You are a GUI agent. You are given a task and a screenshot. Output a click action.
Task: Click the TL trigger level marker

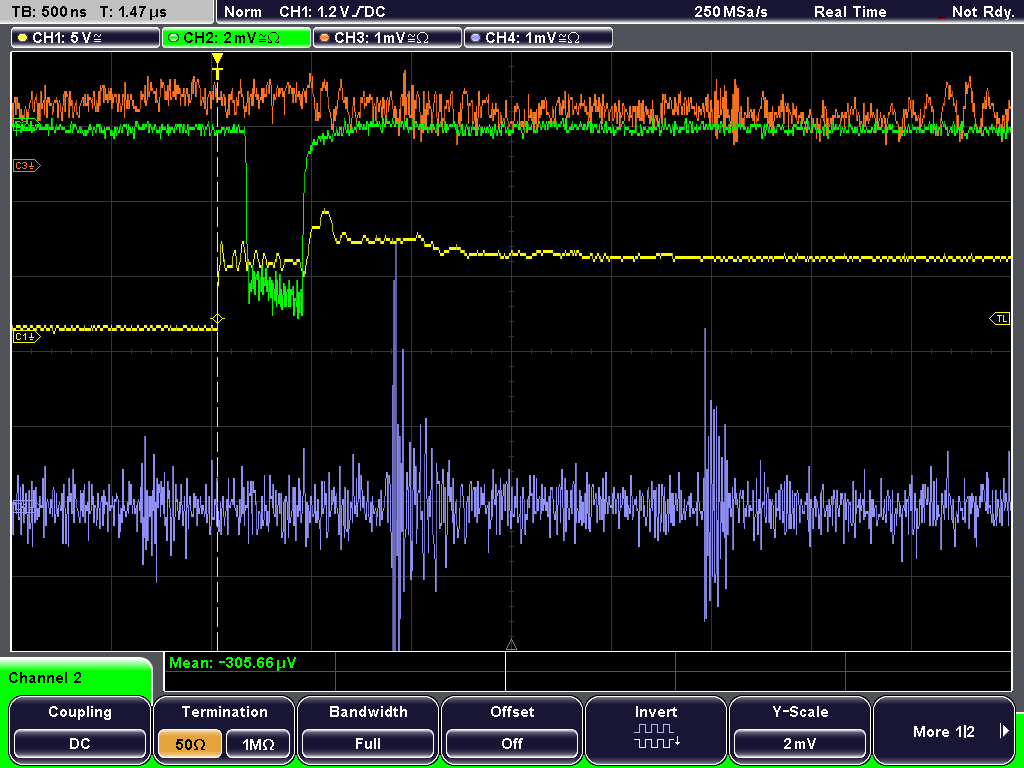pyautogui.click(x=1000, y=318)
